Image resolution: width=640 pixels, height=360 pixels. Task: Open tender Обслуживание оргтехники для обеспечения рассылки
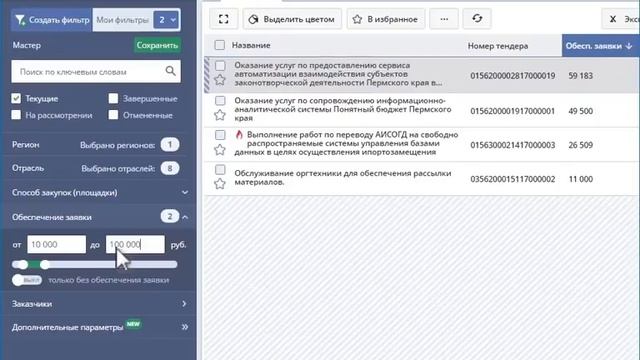click(343, 178)
